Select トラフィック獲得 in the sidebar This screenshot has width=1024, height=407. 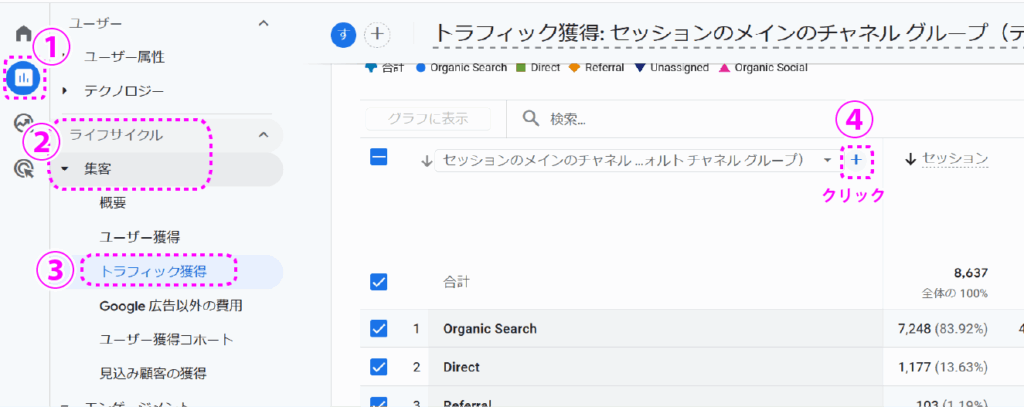click(154, 271)
